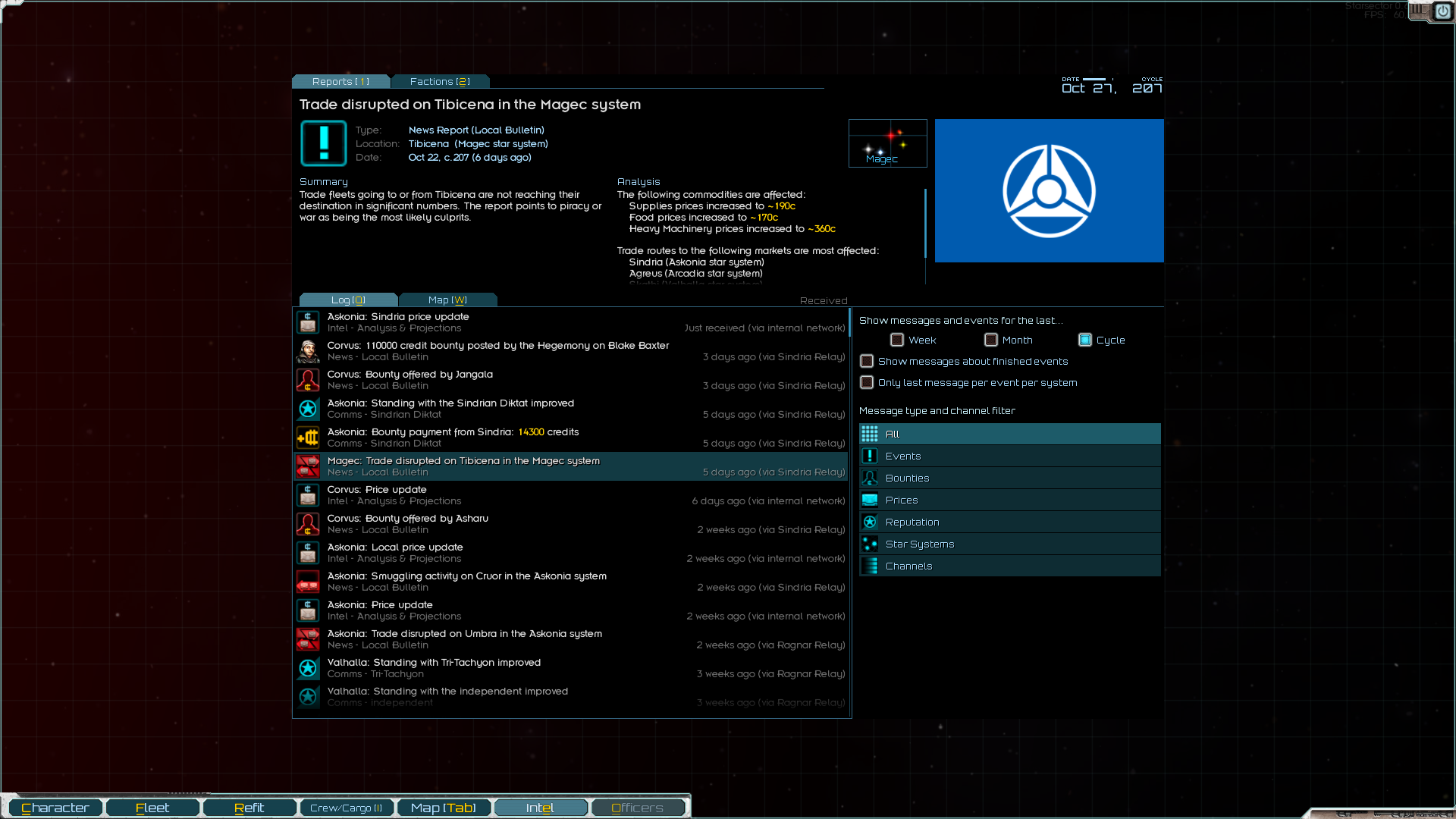Click the Tri-Tachyon standing improved star icon
The width and height of the screenshot is (1456, 819).
point(308,668)
